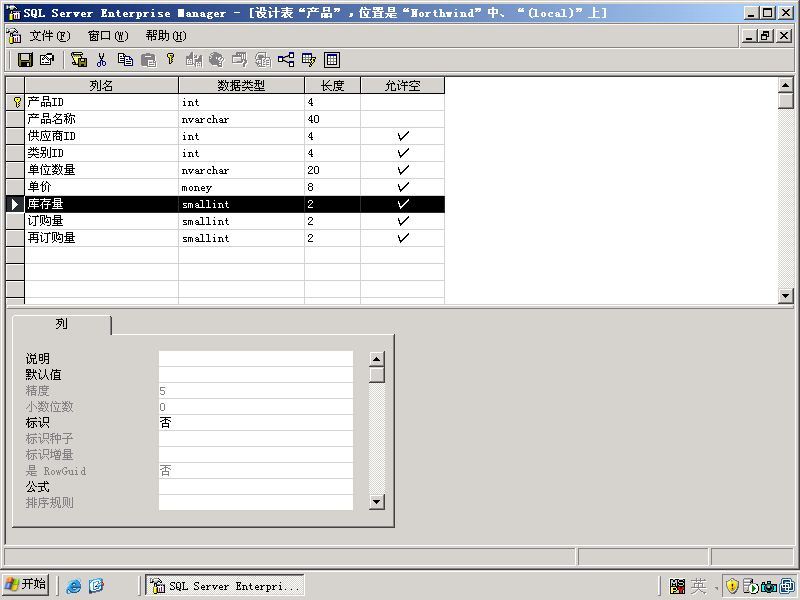Click the Cut scissors icon
The height and width of the screenshot is (600, 800).
(x=102, y=60)
